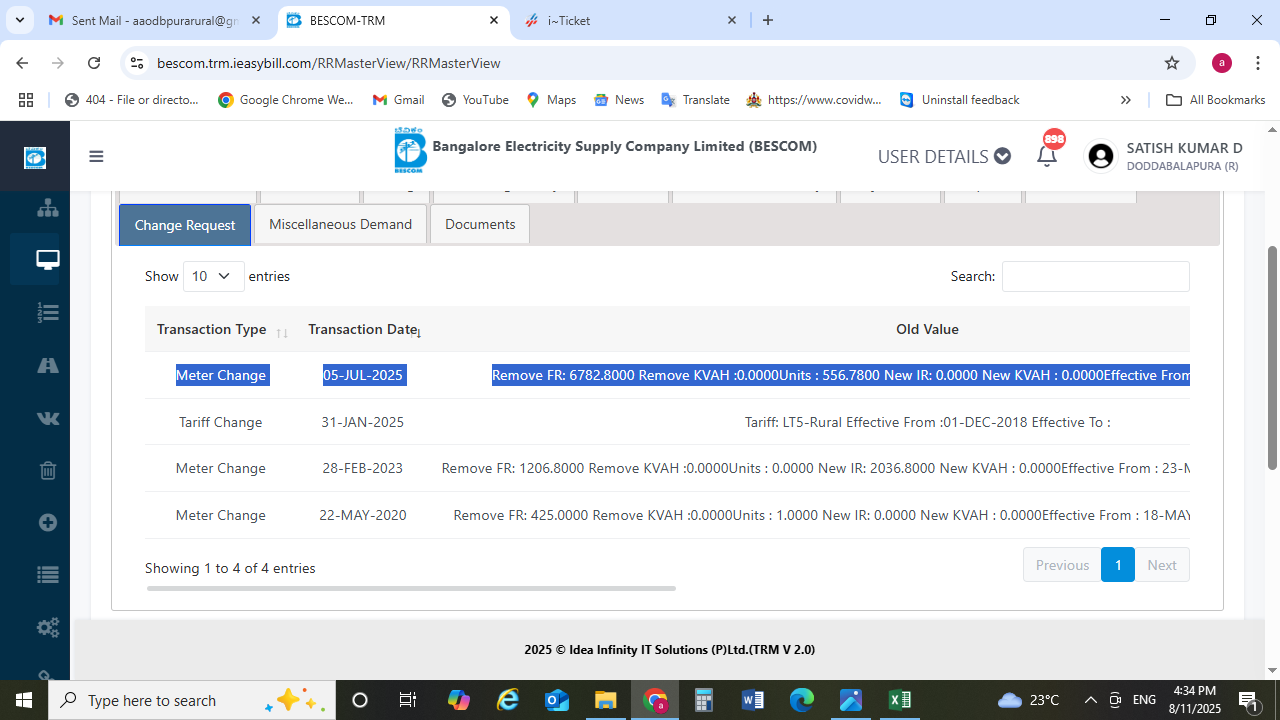Expand hidden bookmarks with the double chevron
Viewport: 1280px width, 720px height.
coord(1125,100)
